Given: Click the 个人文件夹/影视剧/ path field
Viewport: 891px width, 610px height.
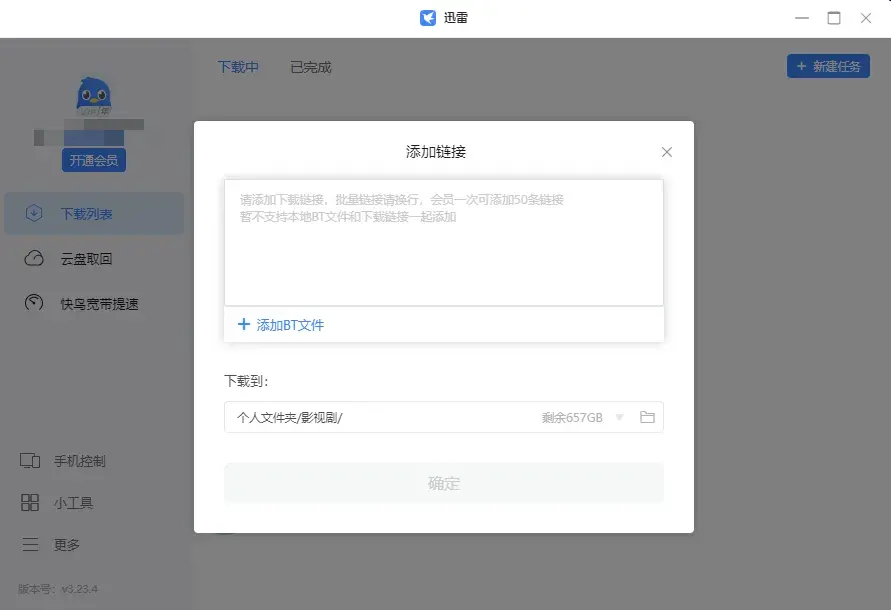Looking at the screenshot, I should (380, 417).
